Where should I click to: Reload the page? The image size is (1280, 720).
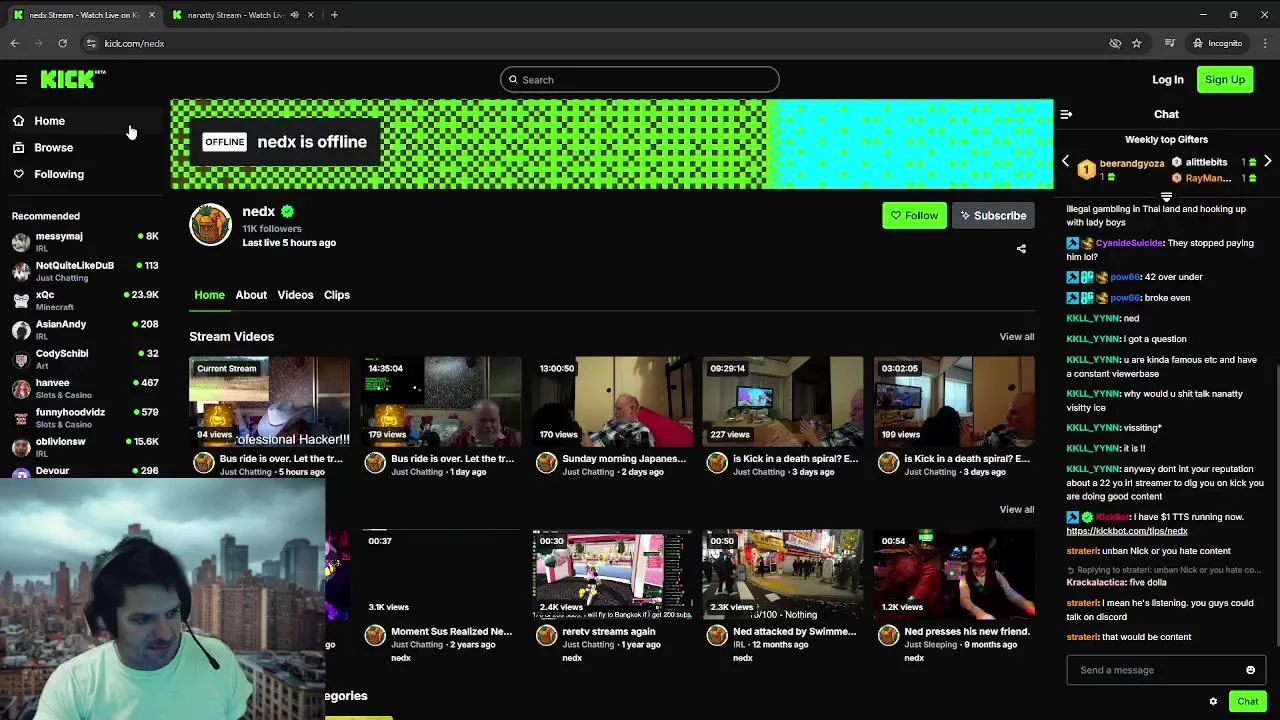(62, 43)
